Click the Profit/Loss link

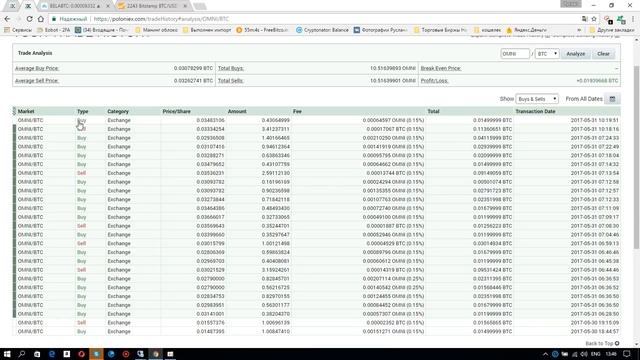pyautogui.click(x=434, y=80)
